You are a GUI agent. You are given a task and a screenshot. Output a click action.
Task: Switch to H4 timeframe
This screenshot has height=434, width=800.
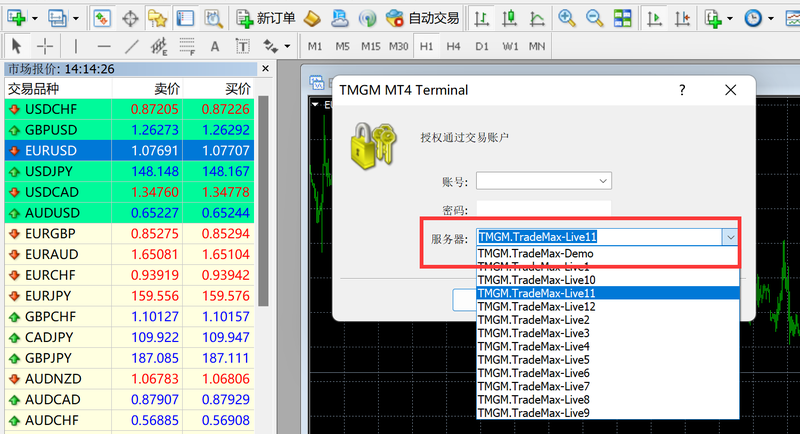coord(454,46)
